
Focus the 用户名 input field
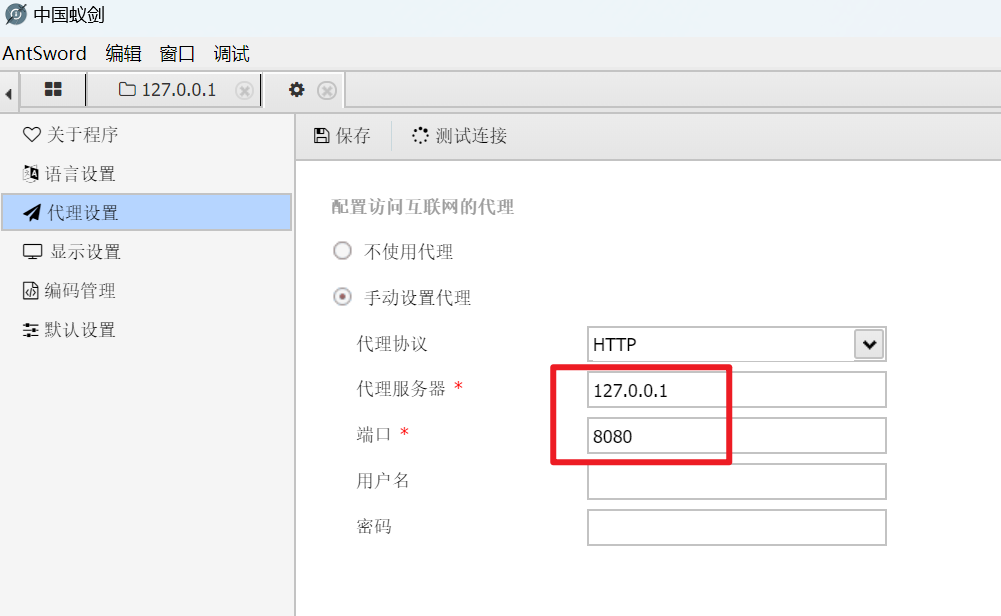point(737,482)
